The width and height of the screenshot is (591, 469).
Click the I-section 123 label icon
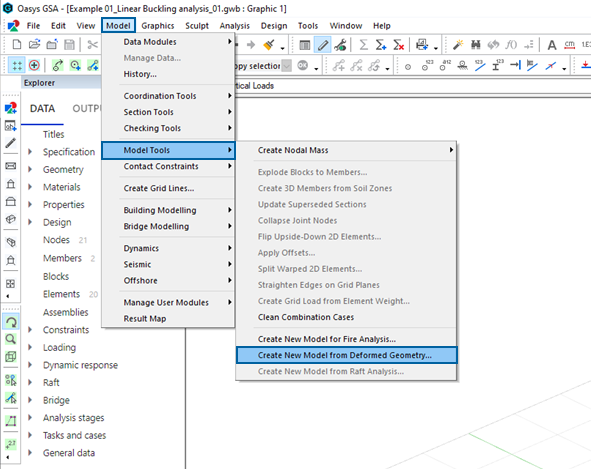pyautogui.click(x=498, y=65)
